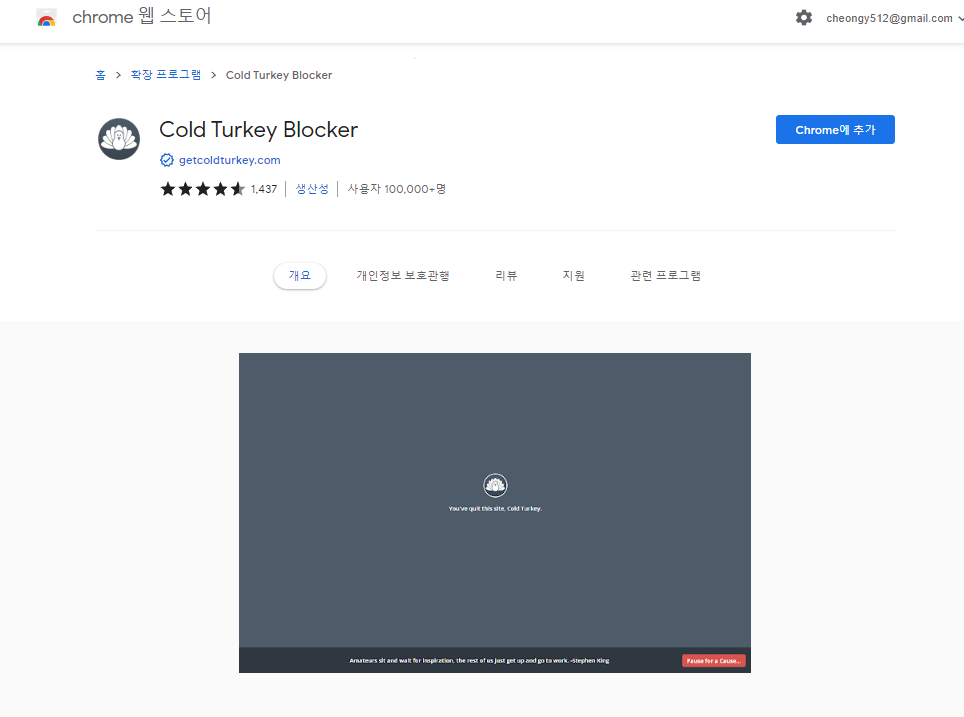Click 'Pause for a Cause' red button in preview
Screen dimensions: 964x717
pyautogui.click(x=714, y=660)
